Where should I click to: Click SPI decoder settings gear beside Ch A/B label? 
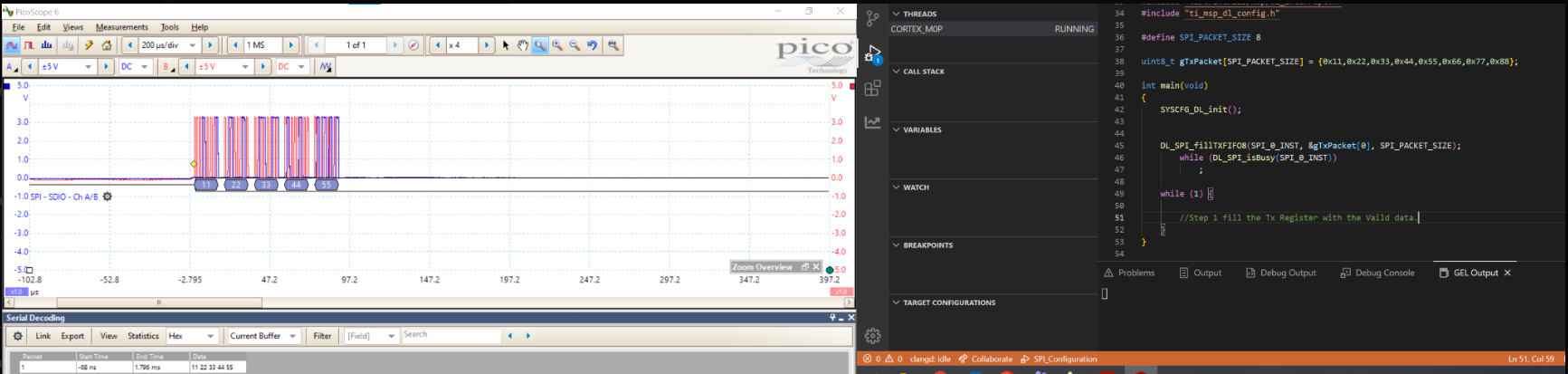tap(107, 197)
